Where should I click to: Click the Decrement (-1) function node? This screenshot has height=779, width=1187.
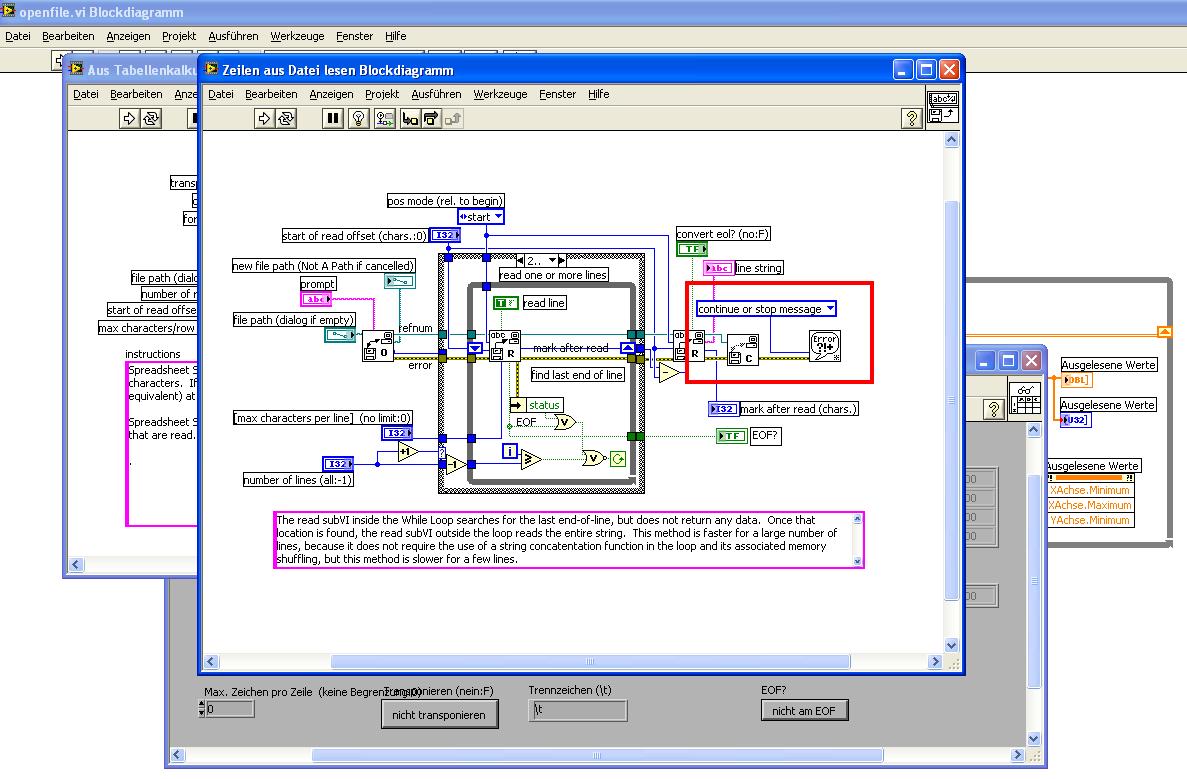point(456,464)
